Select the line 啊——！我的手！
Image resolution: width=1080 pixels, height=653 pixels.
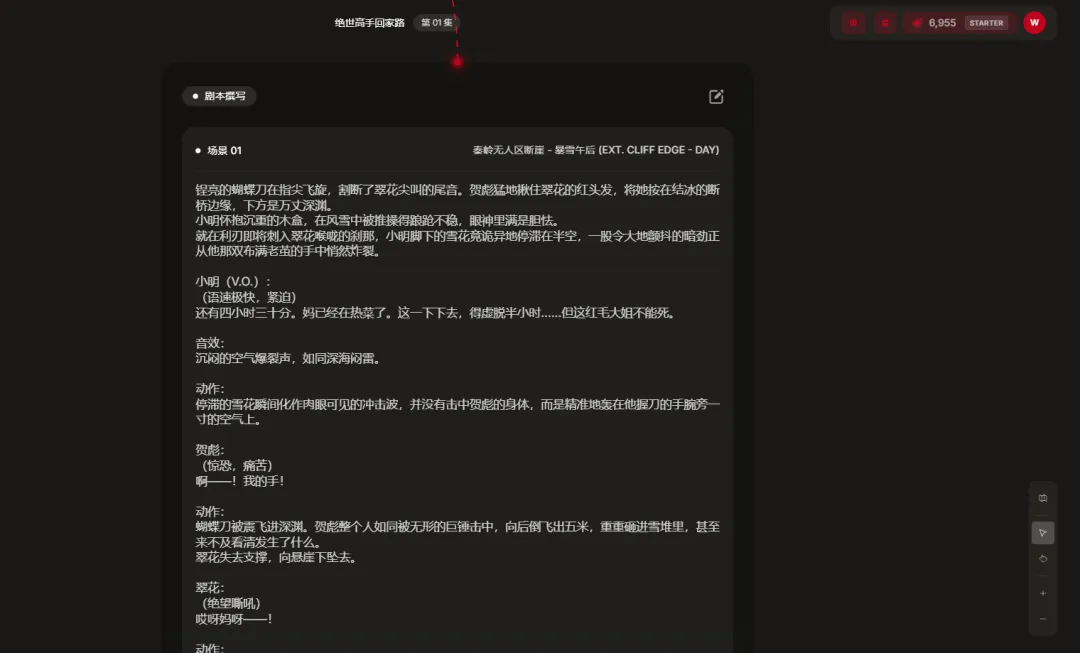coord(240,481)
